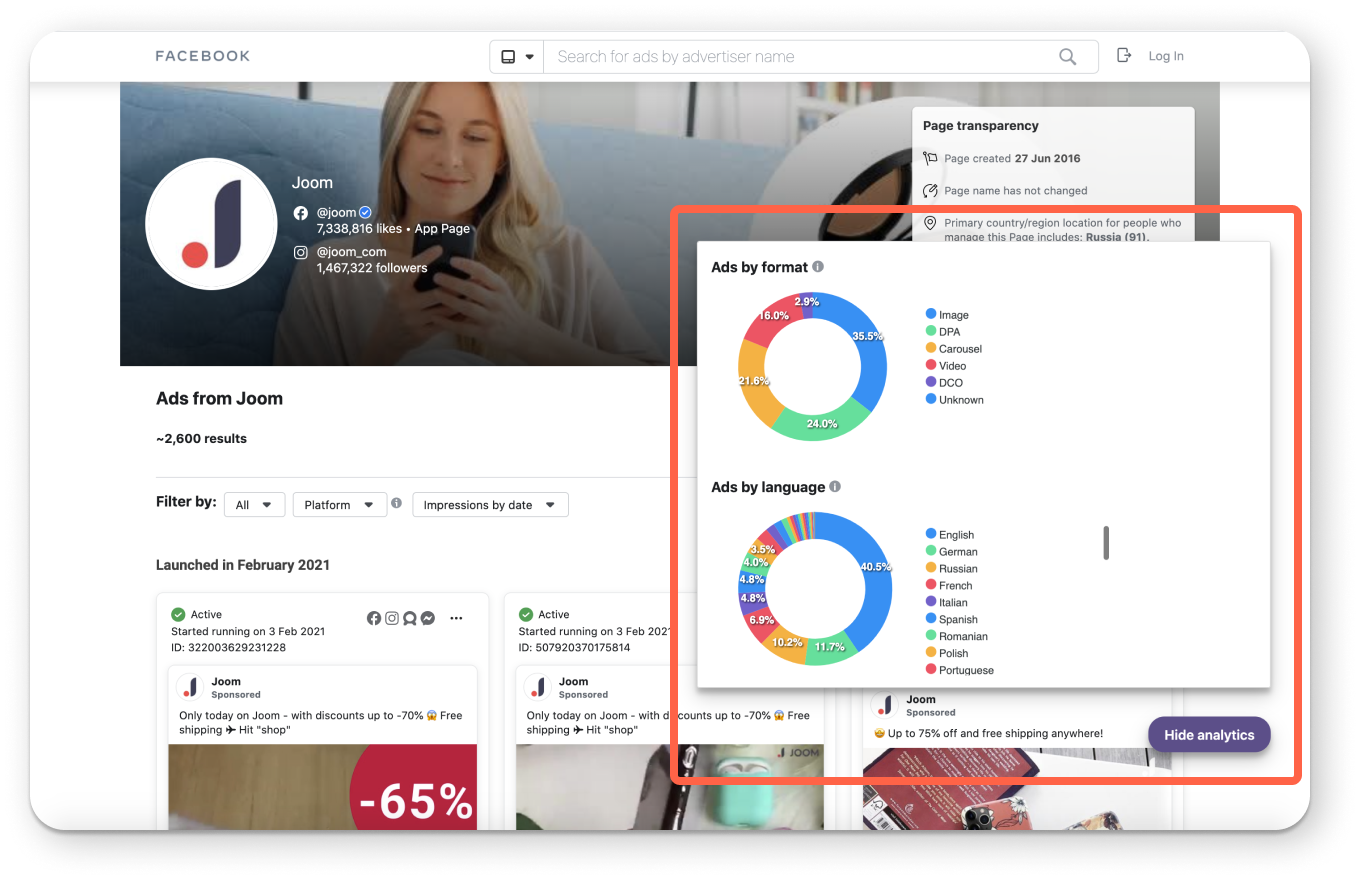Toggle Russian legend item
This screenshot has width=1360, height=880.
pyautogui.click(x=952, y=569)
